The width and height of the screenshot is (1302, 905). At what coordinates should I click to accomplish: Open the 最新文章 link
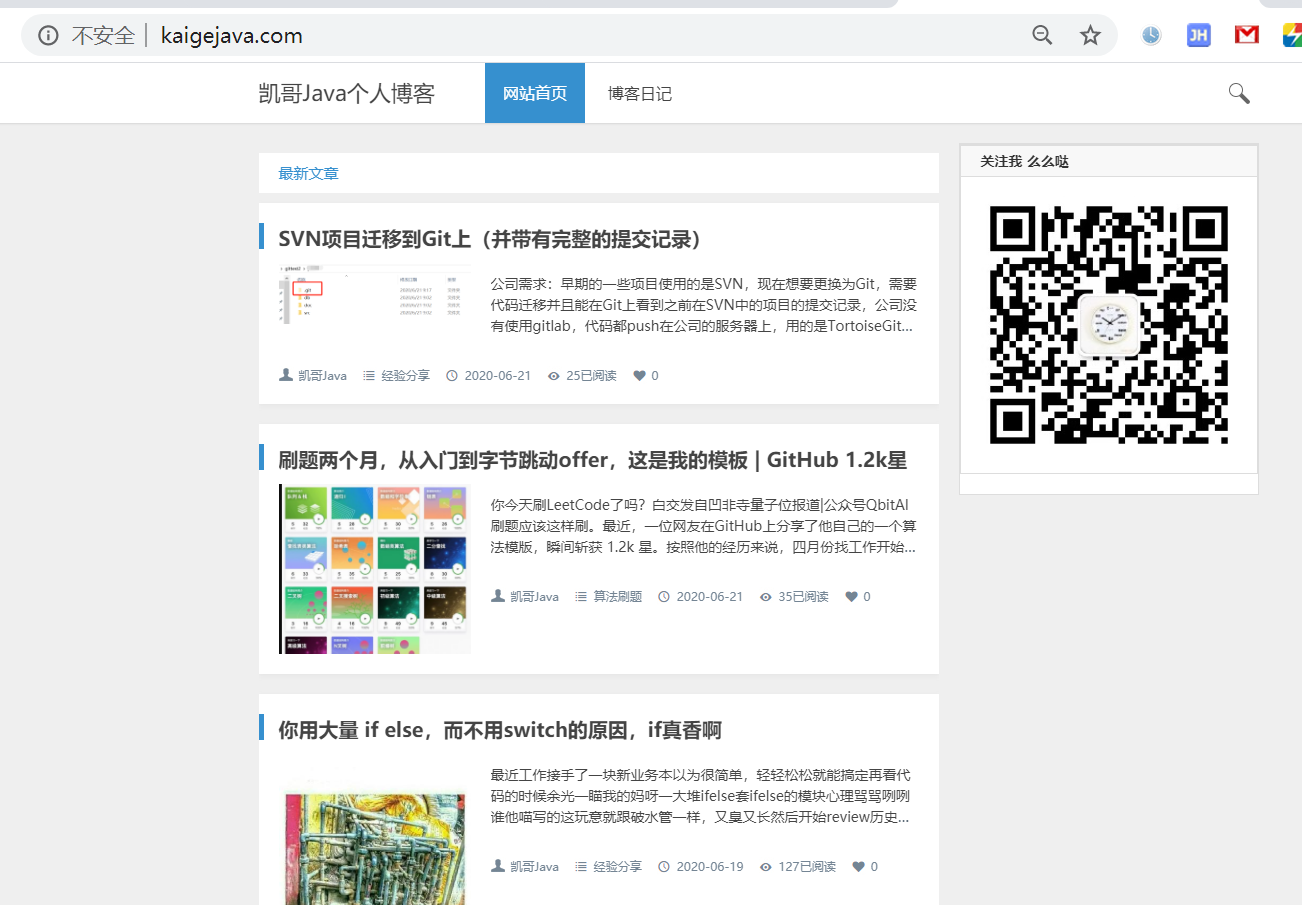tap(309, 173)
